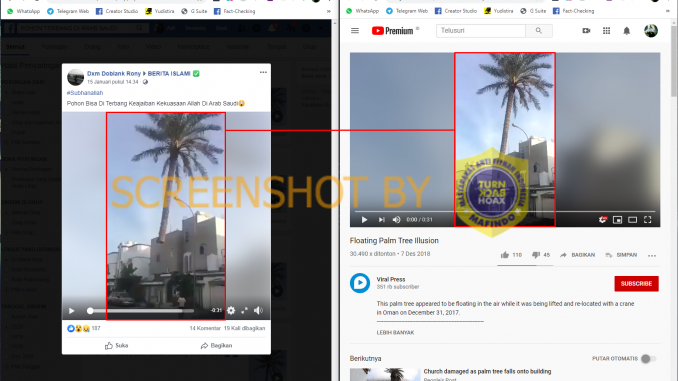Click BAGIKAN to share the YouTube video
This screenshot has height=381, width=678.
578,255
